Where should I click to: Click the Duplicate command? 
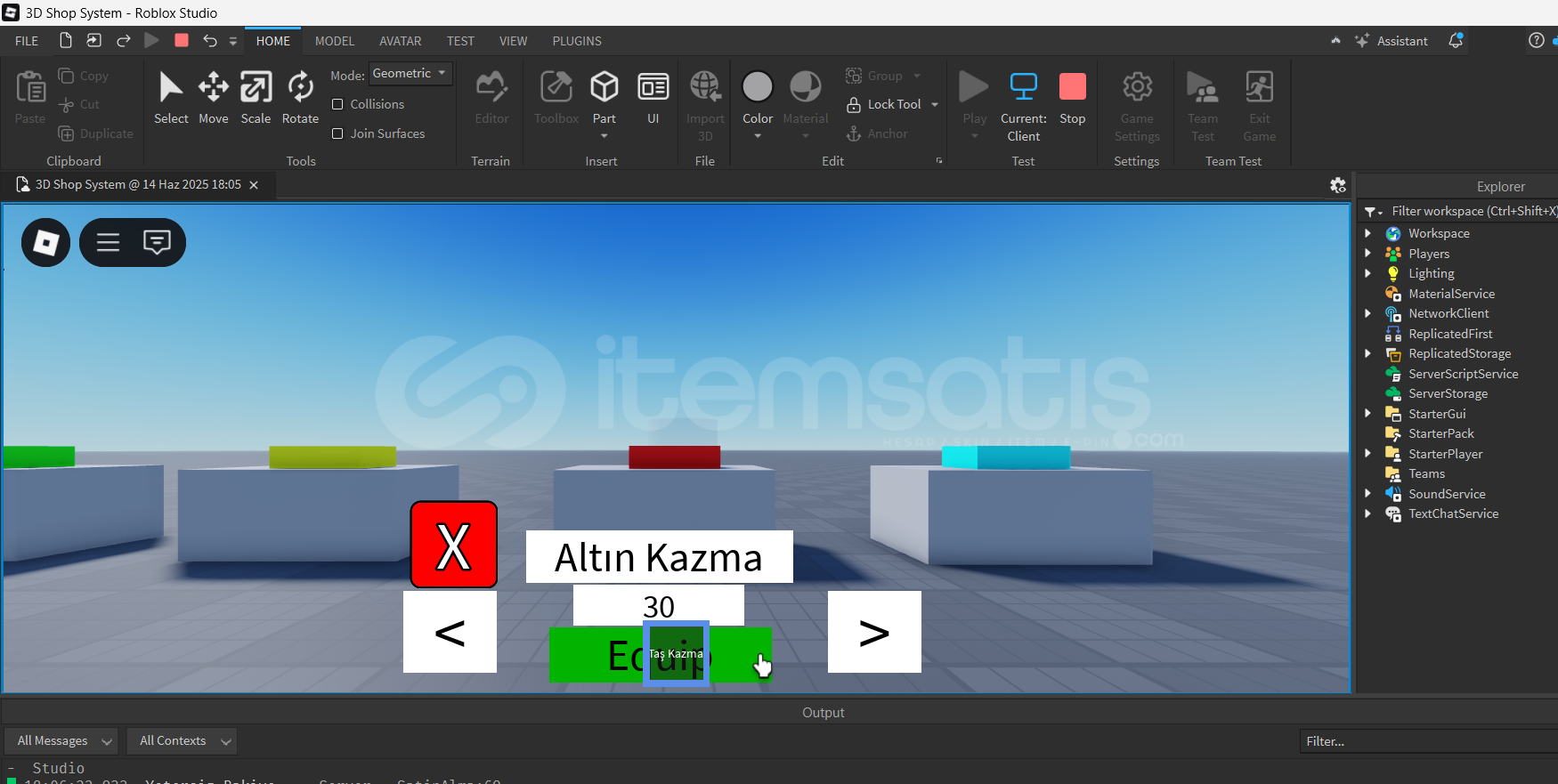pos(96,133)
